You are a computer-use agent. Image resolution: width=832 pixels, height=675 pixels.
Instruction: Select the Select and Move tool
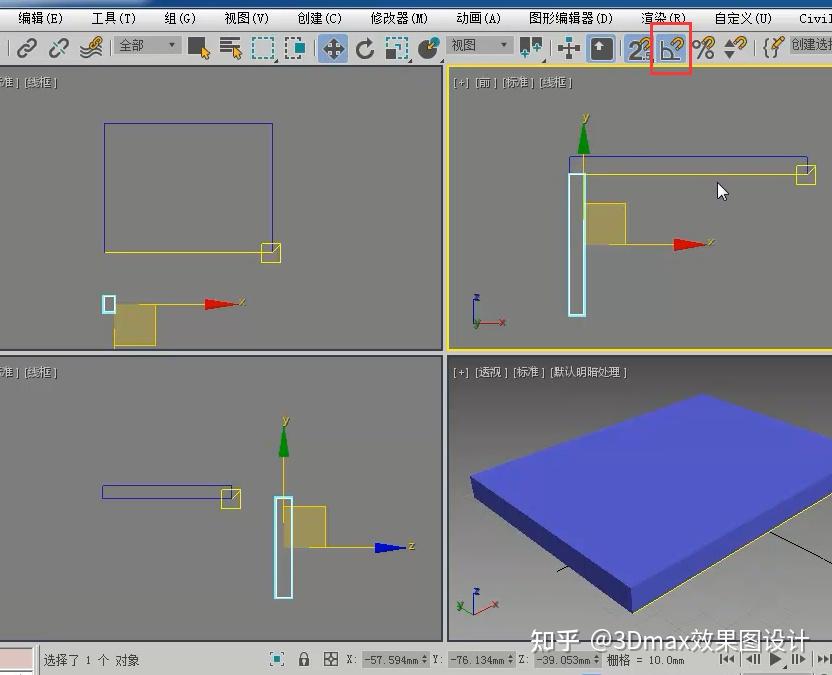tap(331, 47)
